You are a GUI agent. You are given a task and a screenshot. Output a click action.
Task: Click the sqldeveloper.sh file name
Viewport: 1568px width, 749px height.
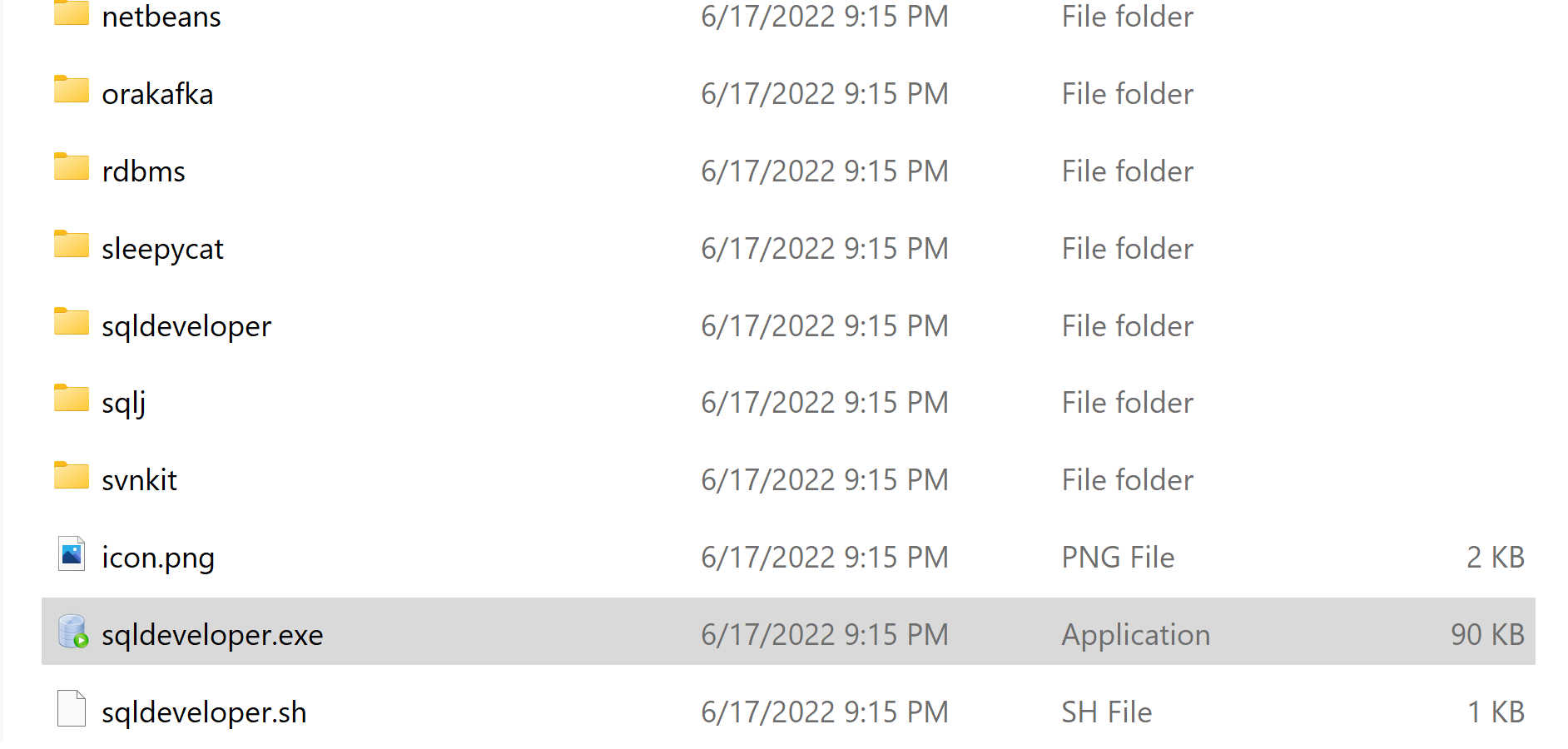tap(204, 712)
